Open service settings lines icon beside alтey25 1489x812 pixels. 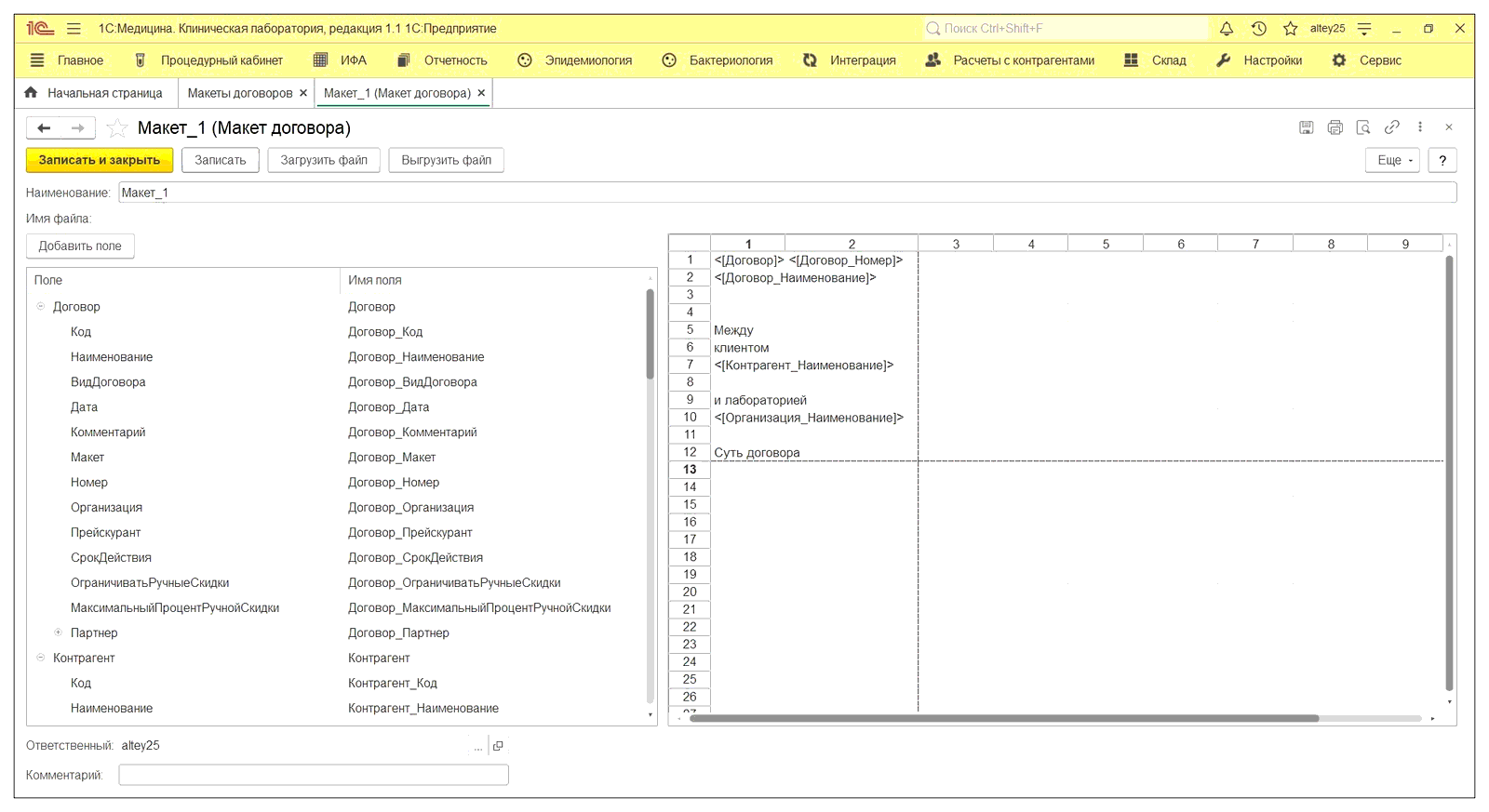coord(1364,29)
